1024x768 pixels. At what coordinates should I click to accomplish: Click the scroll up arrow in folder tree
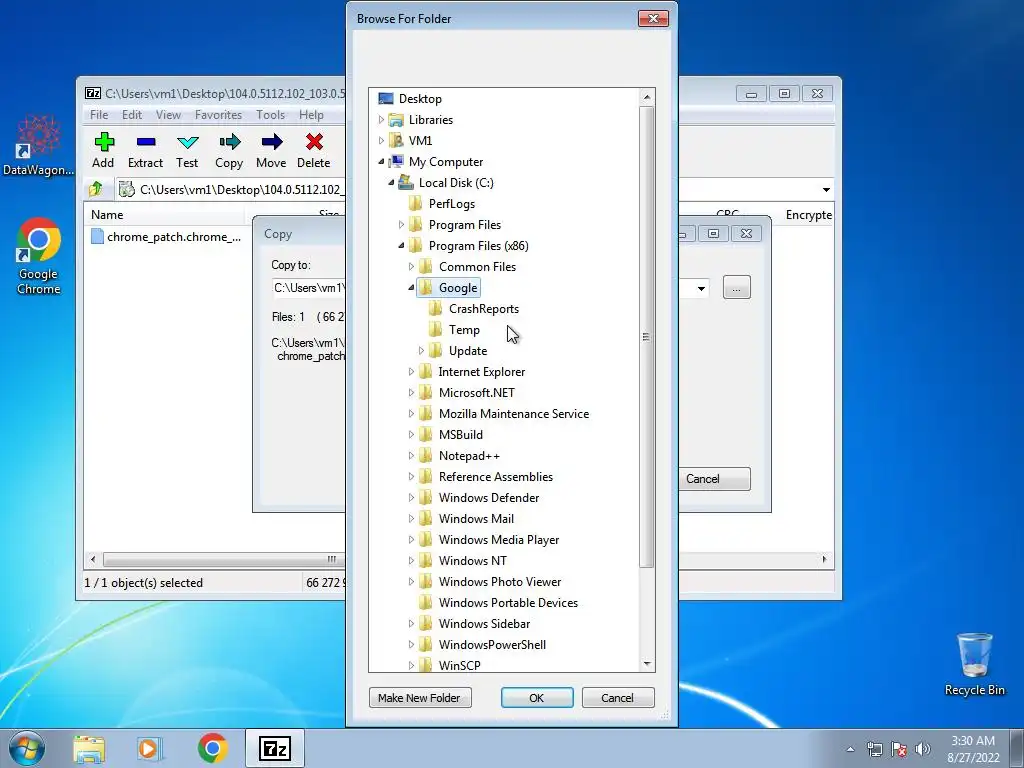(x=647, y=97)
